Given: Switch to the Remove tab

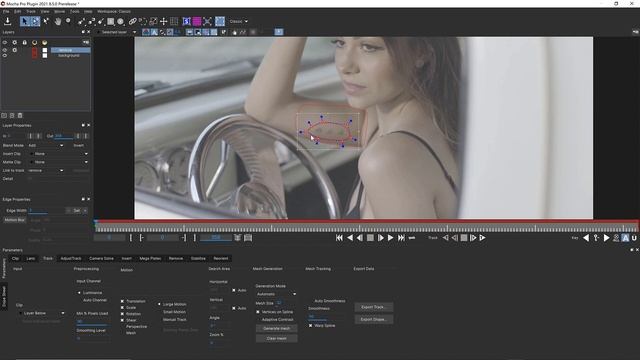Looking at the screenshot, I should 176,258.
